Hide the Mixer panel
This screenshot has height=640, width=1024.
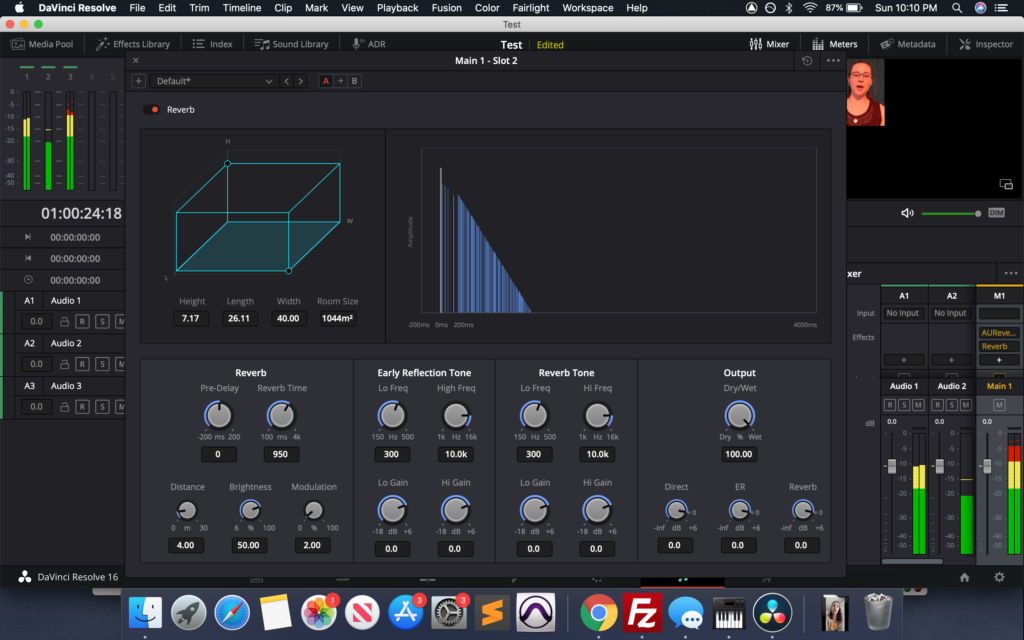(x=769, y=44)
